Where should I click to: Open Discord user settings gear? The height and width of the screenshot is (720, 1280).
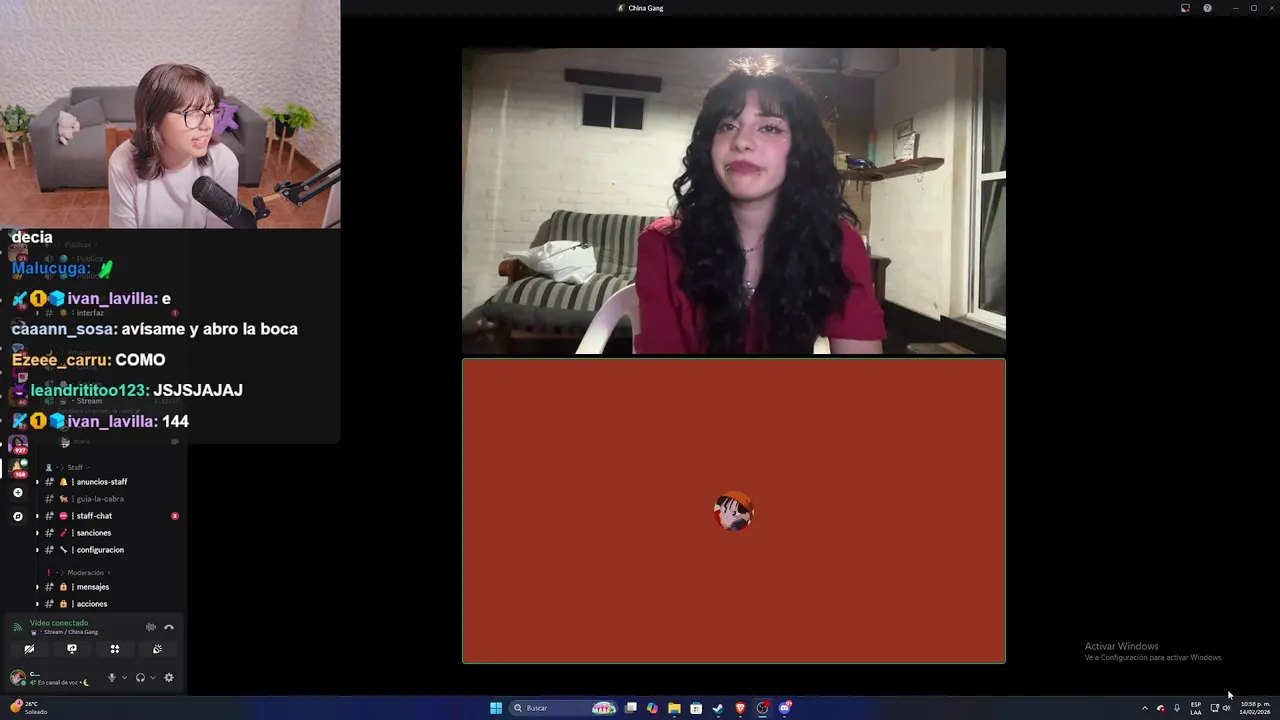click(169, 677)
